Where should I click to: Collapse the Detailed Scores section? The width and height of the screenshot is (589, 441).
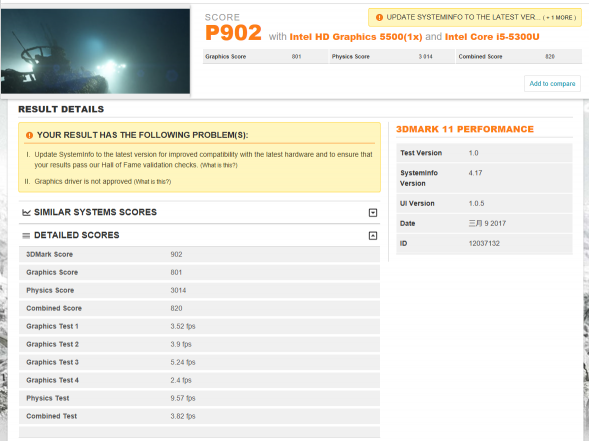point(373,236)
